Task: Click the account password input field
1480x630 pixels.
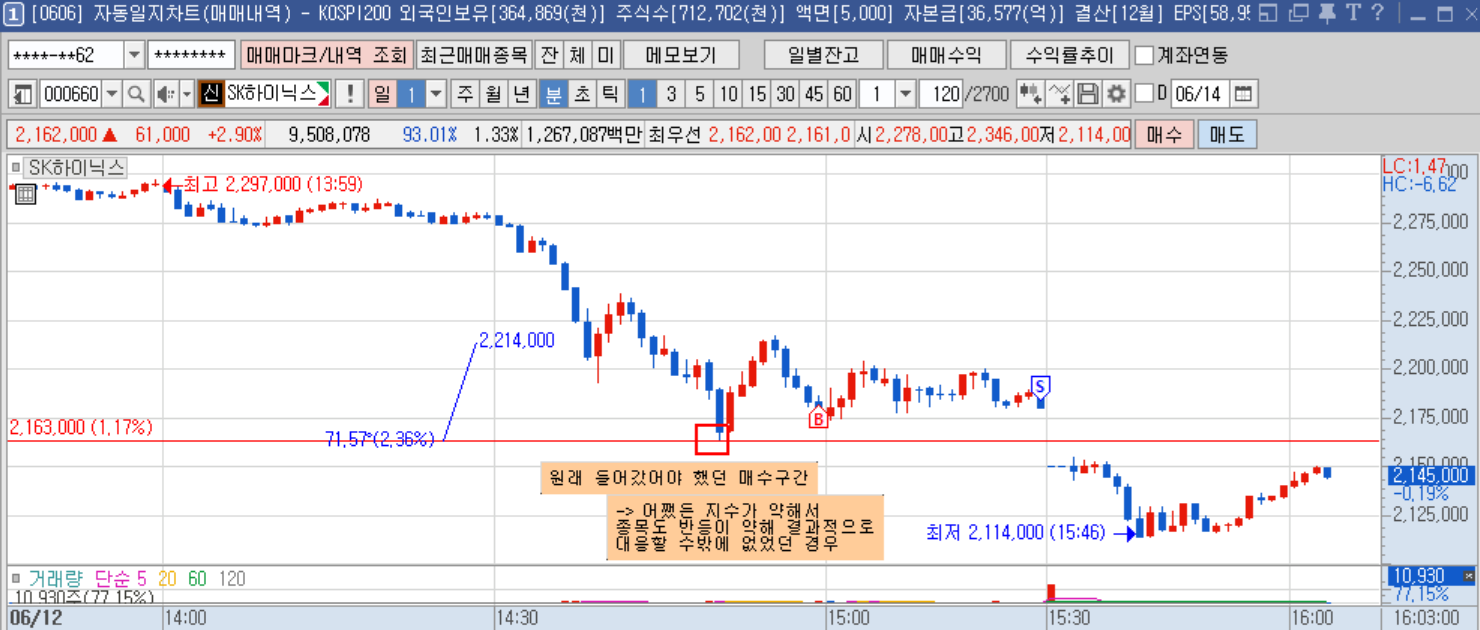Action: pyautogui.click(x=192, y=55)
